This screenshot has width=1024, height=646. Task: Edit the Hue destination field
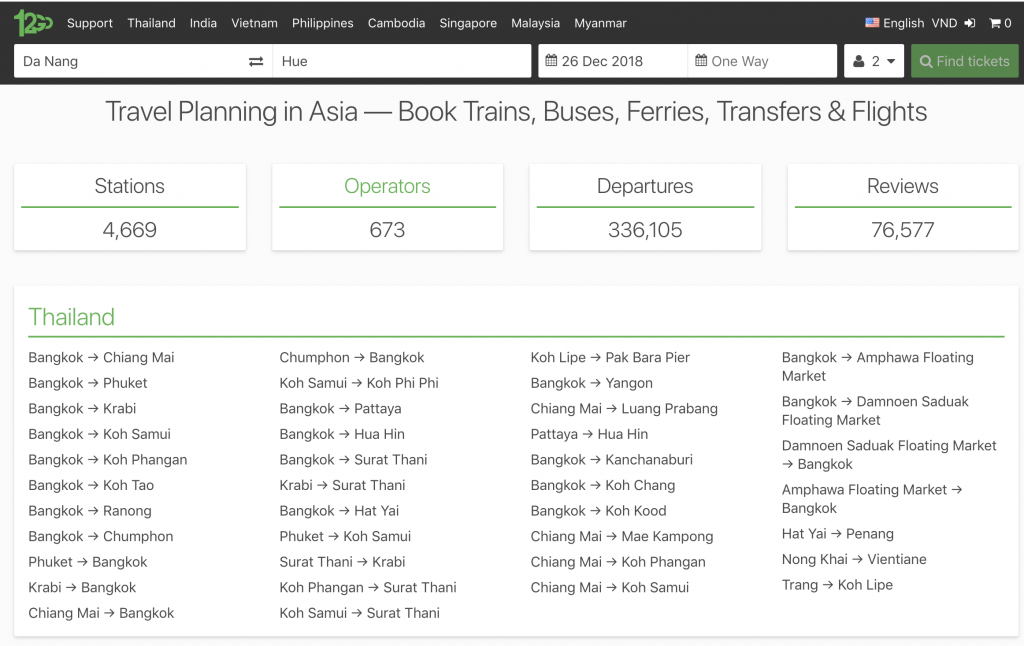click(402, 61)
